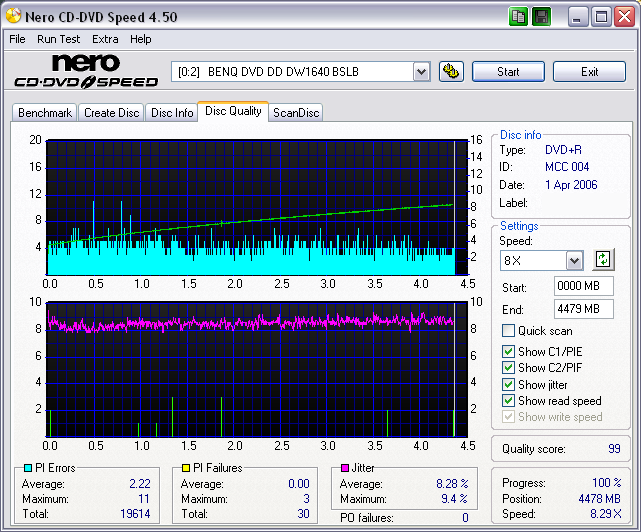Open the 8X speed dropdown
This screenshot has width=641, height=532.
[x=574, y=260]
